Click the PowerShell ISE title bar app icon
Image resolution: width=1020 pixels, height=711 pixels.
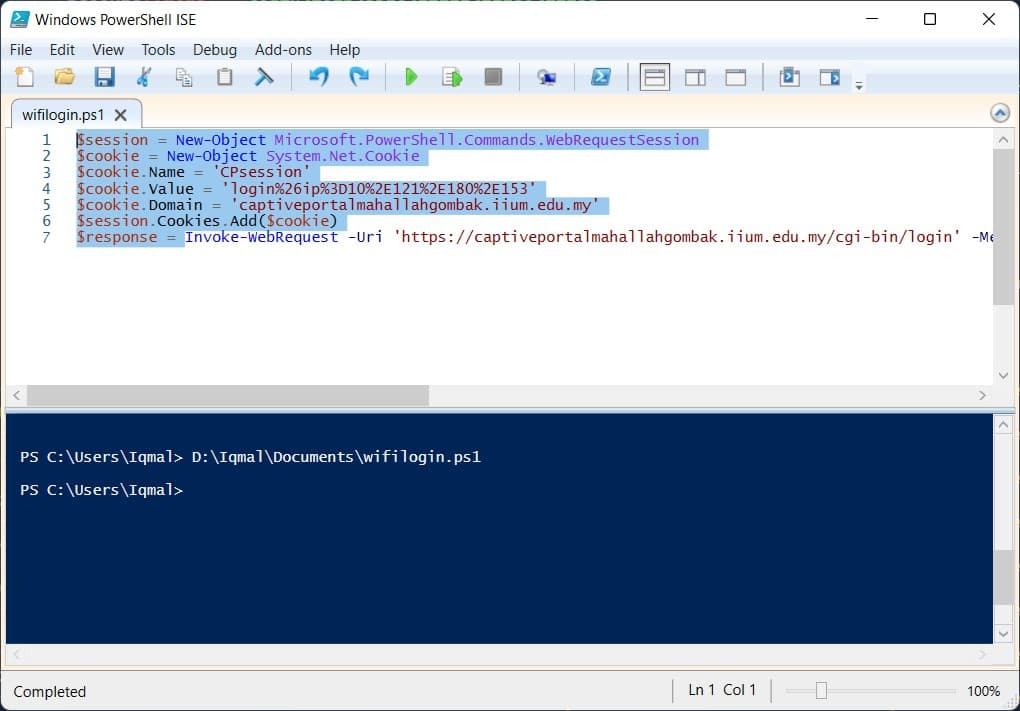click(20, 19)
